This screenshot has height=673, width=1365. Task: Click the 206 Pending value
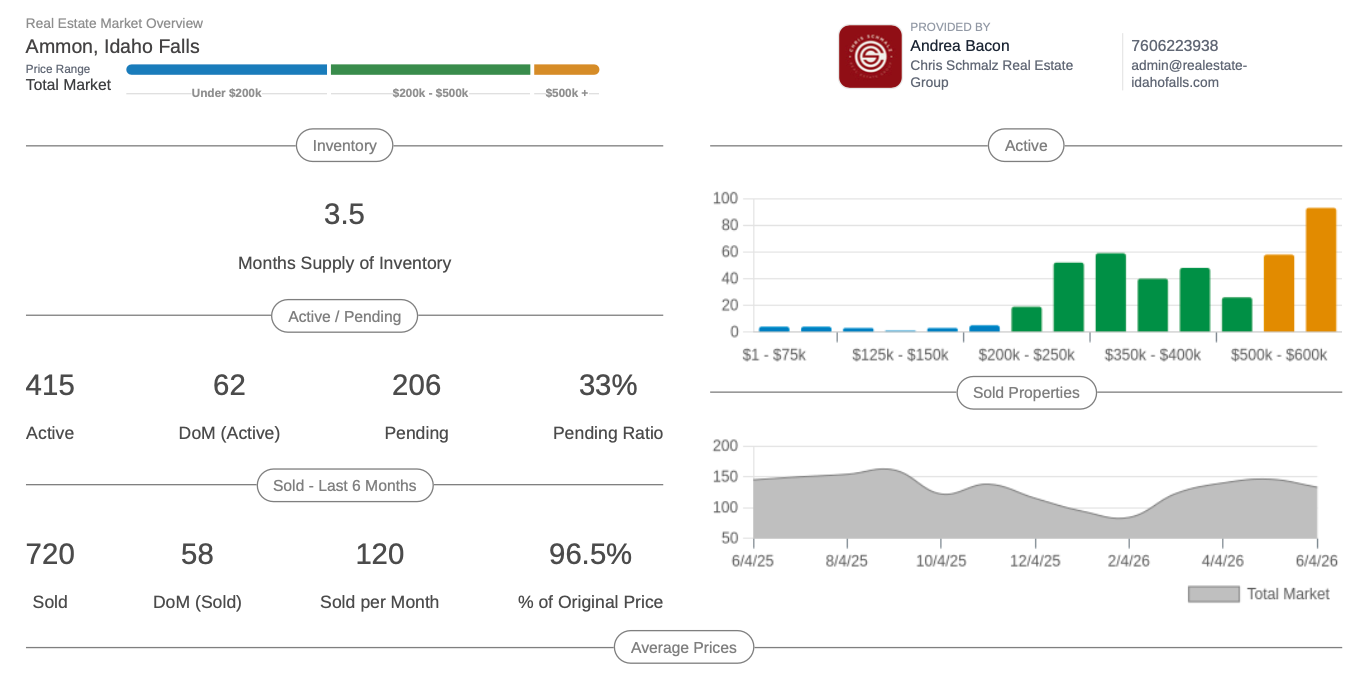(x=416, y=385)
